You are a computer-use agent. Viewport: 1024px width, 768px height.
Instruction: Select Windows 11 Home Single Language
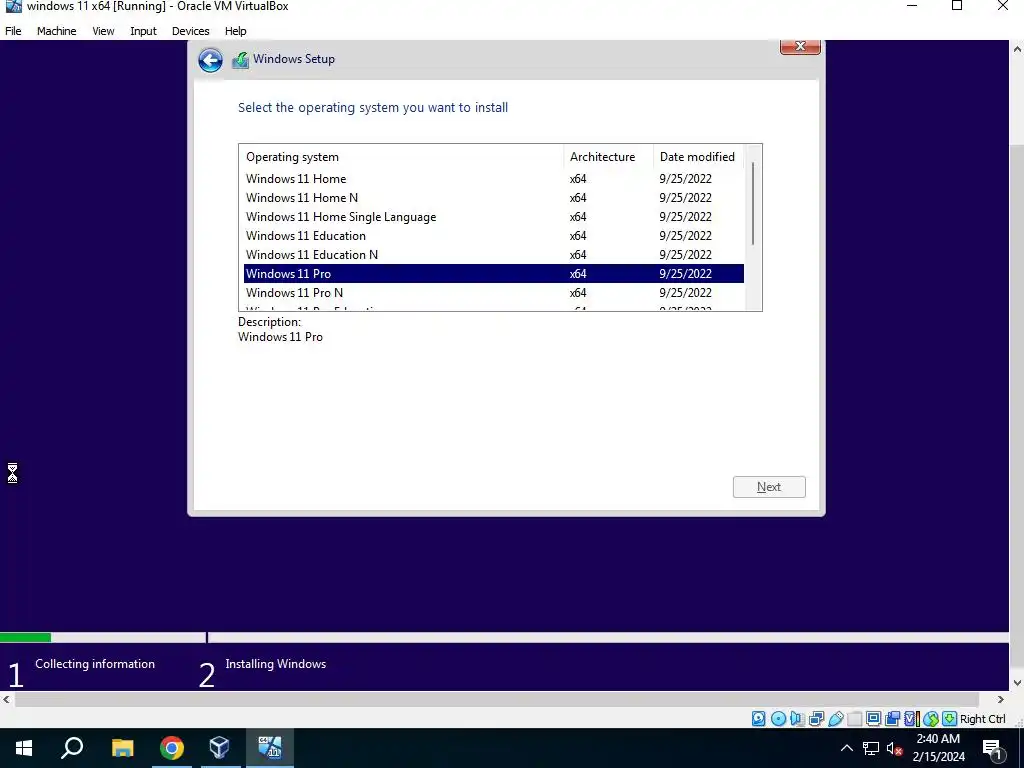click(494, 216)
